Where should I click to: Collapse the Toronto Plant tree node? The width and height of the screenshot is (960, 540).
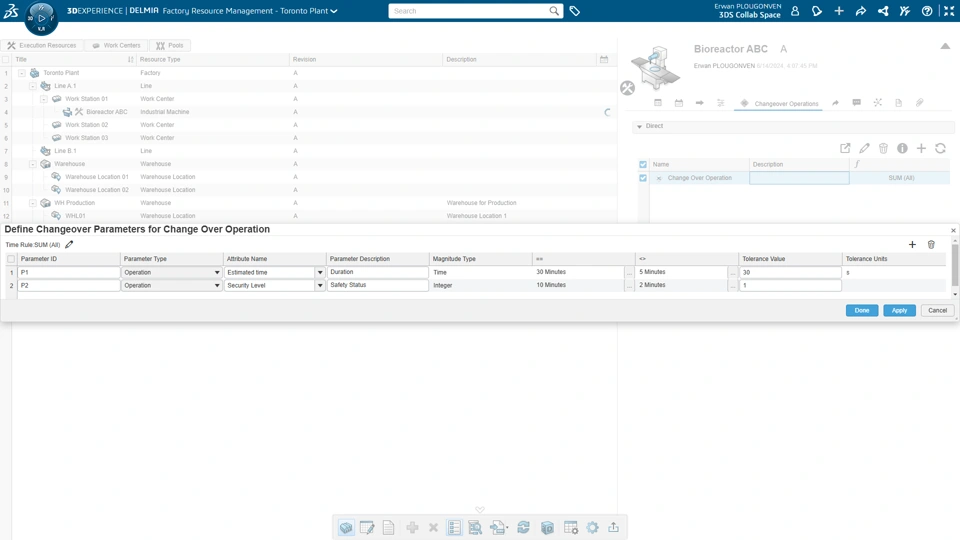[22, 73]
